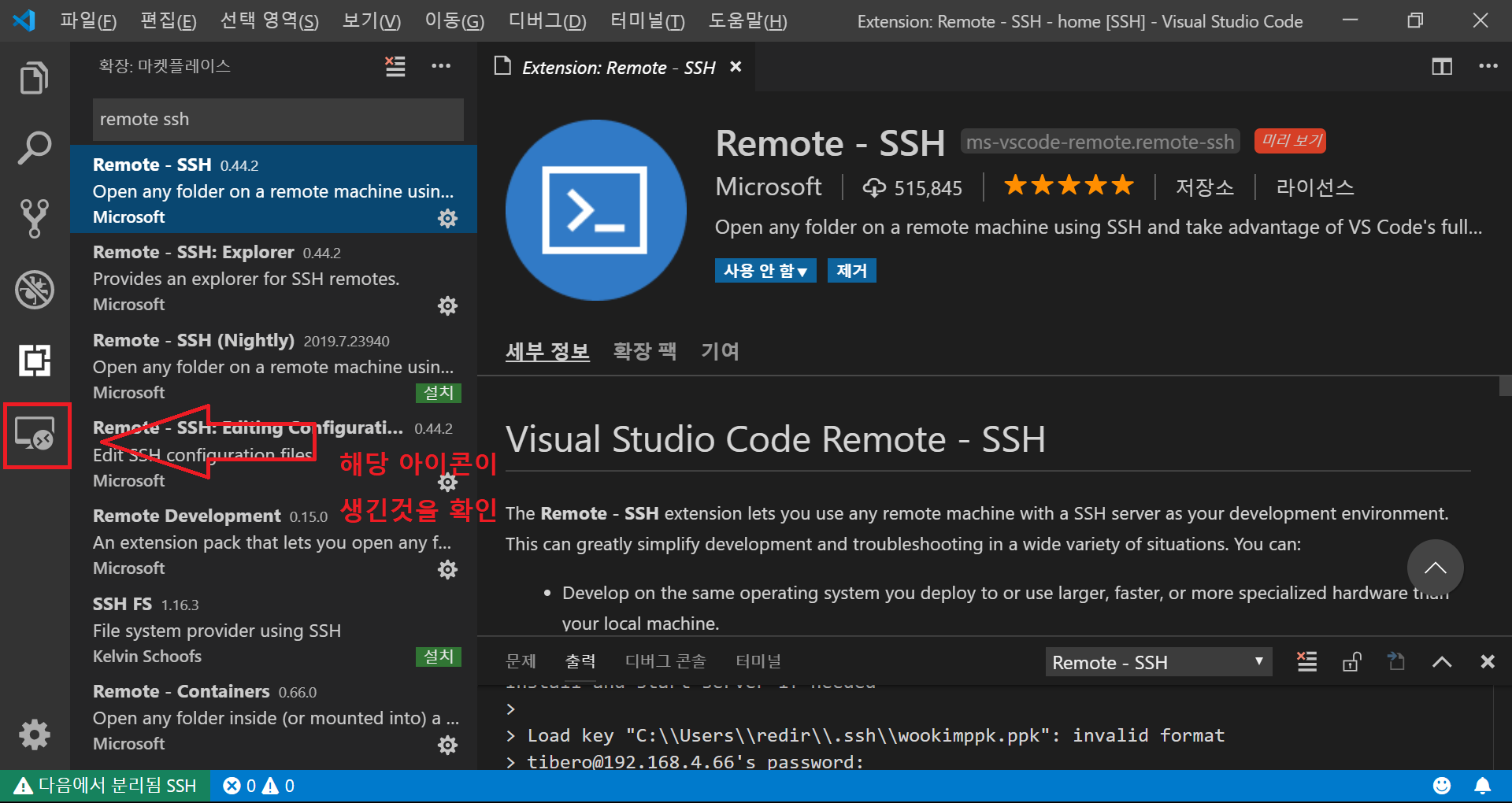Click the five-star rating
This screenshot has height=803, width=1512.
point(1069,186)
